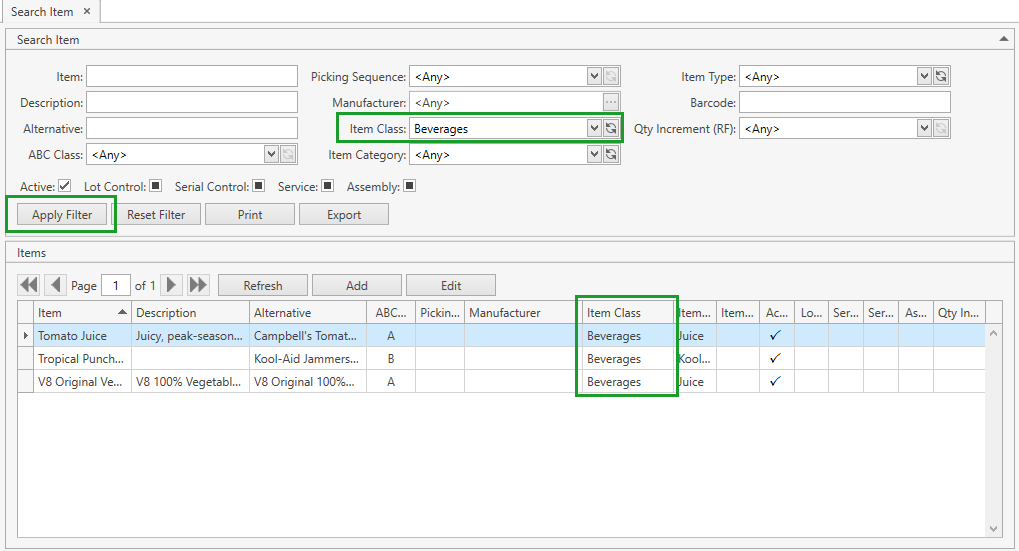The width and height of the screenshot is (1019, 551).
Task: Jump to last page of items
Action: click(x=198, y=285)
